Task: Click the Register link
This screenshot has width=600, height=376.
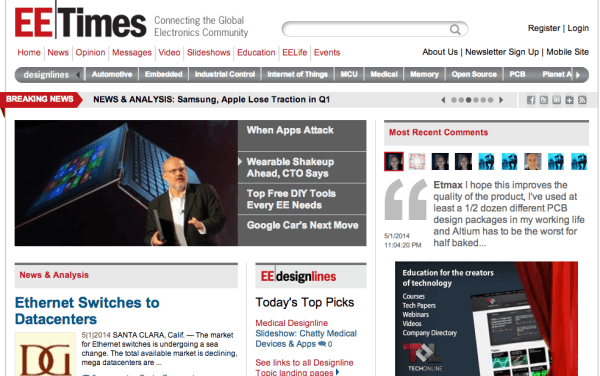Action: pyautogui.click(x=544, y=28)
